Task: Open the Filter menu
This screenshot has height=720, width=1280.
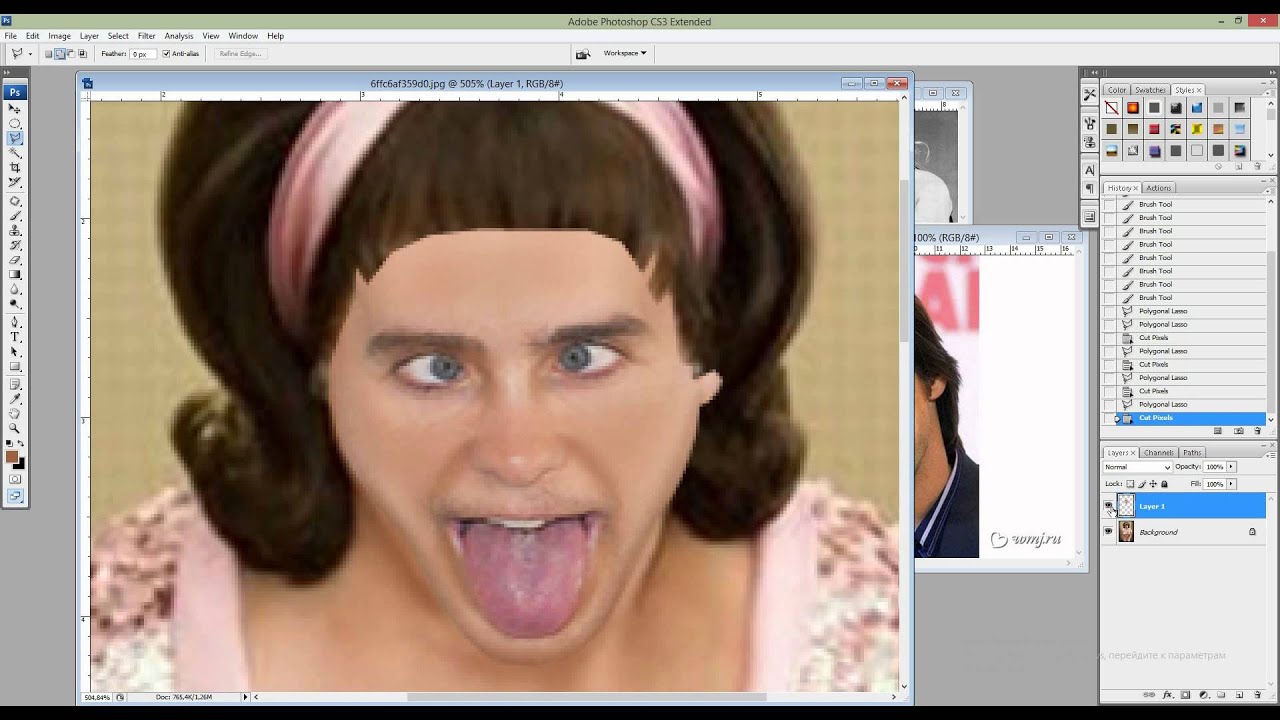Action: pos(146,36)
